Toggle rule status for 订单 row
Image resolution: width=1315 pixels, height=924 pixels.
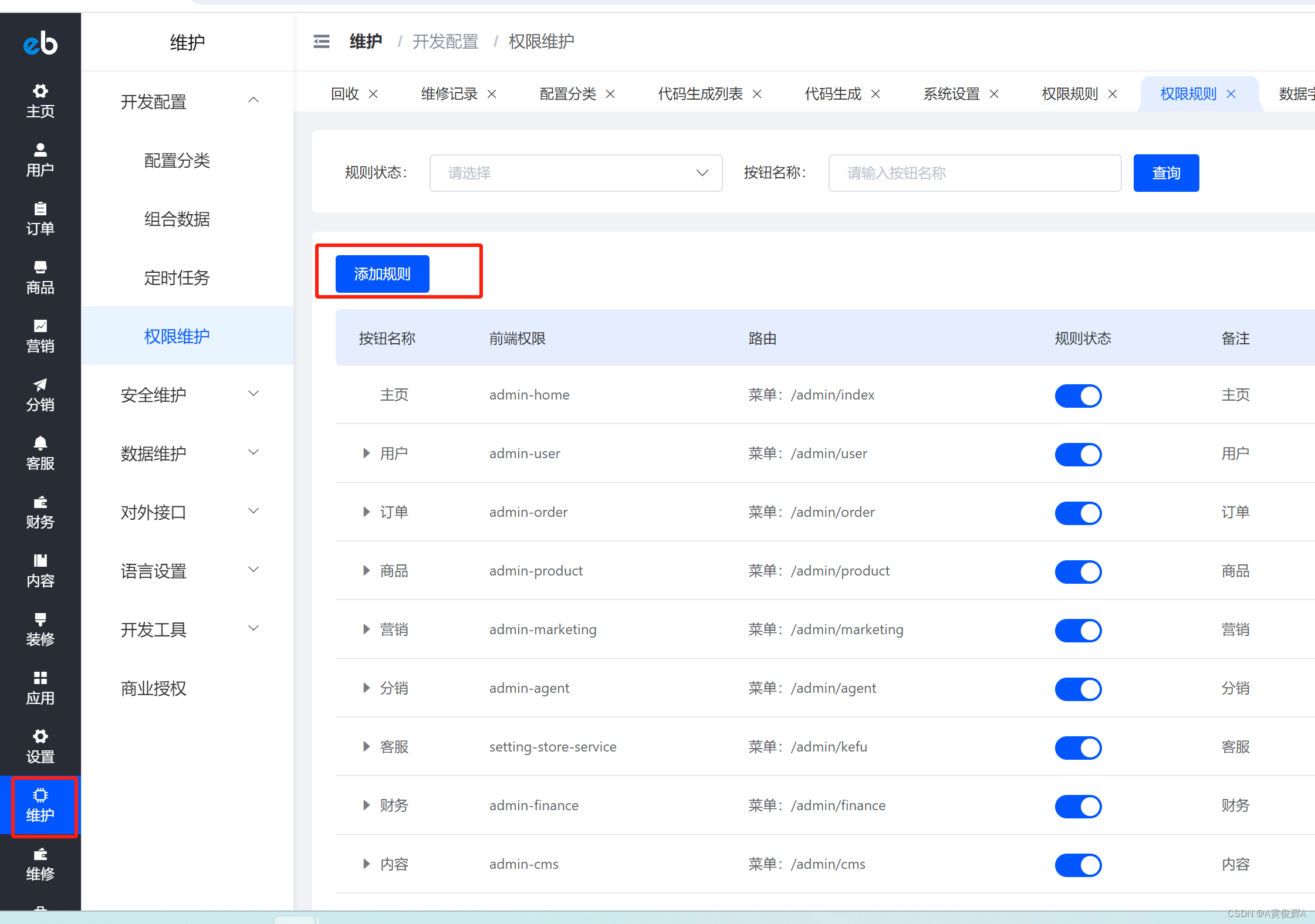(x=1078, y=513)
